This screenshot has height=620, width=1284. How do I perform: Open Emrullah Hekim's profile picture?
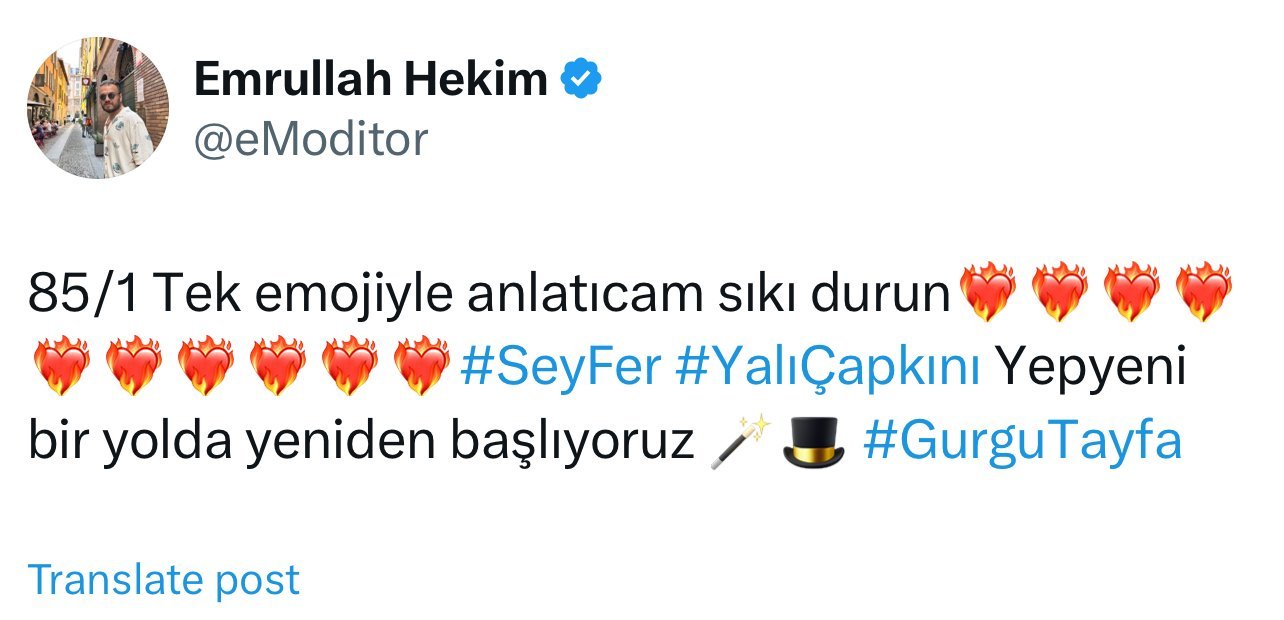tap(97, 108)
